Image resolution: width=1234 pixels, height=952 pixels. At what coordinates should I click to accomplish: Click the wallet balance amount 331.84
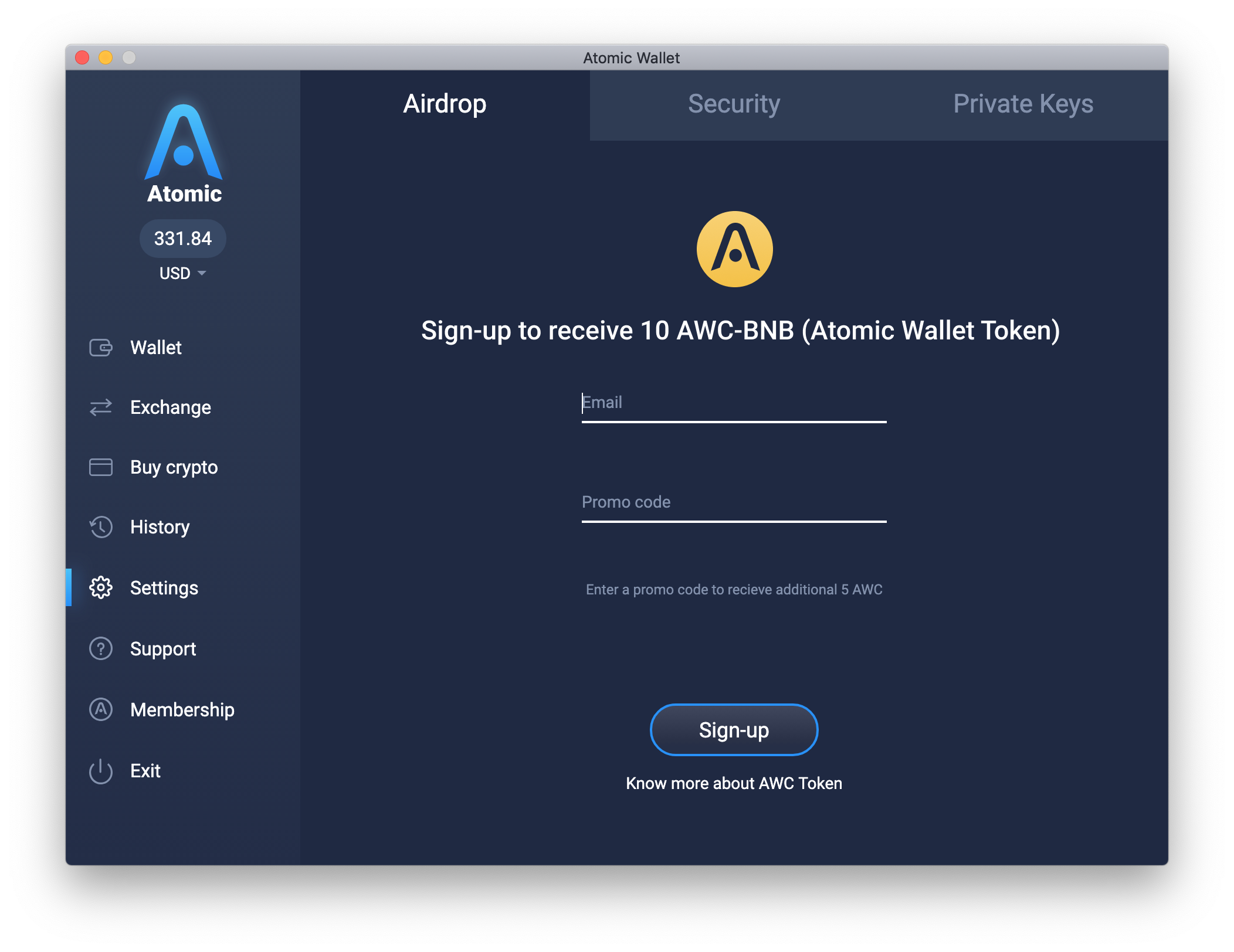pos(185,237)
